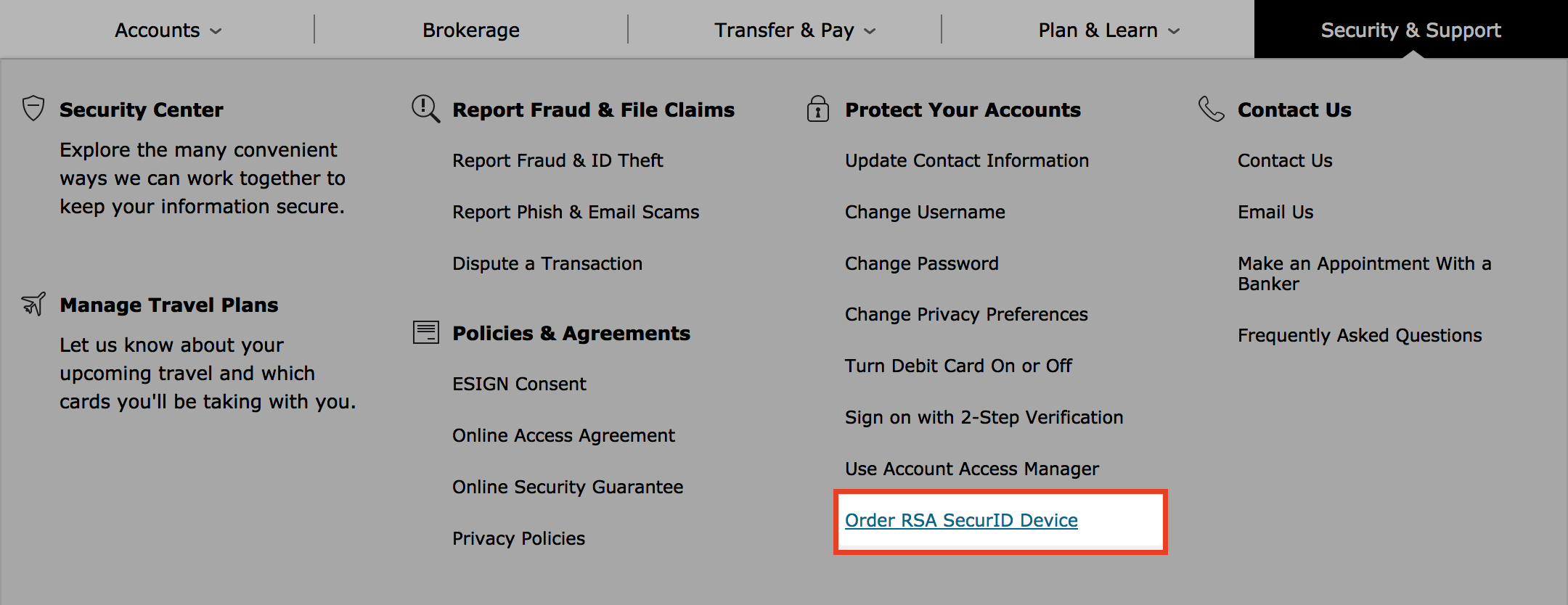Open Frequently Asked Questions link
Screen dimensions: 1568x605
point(1360,335)
